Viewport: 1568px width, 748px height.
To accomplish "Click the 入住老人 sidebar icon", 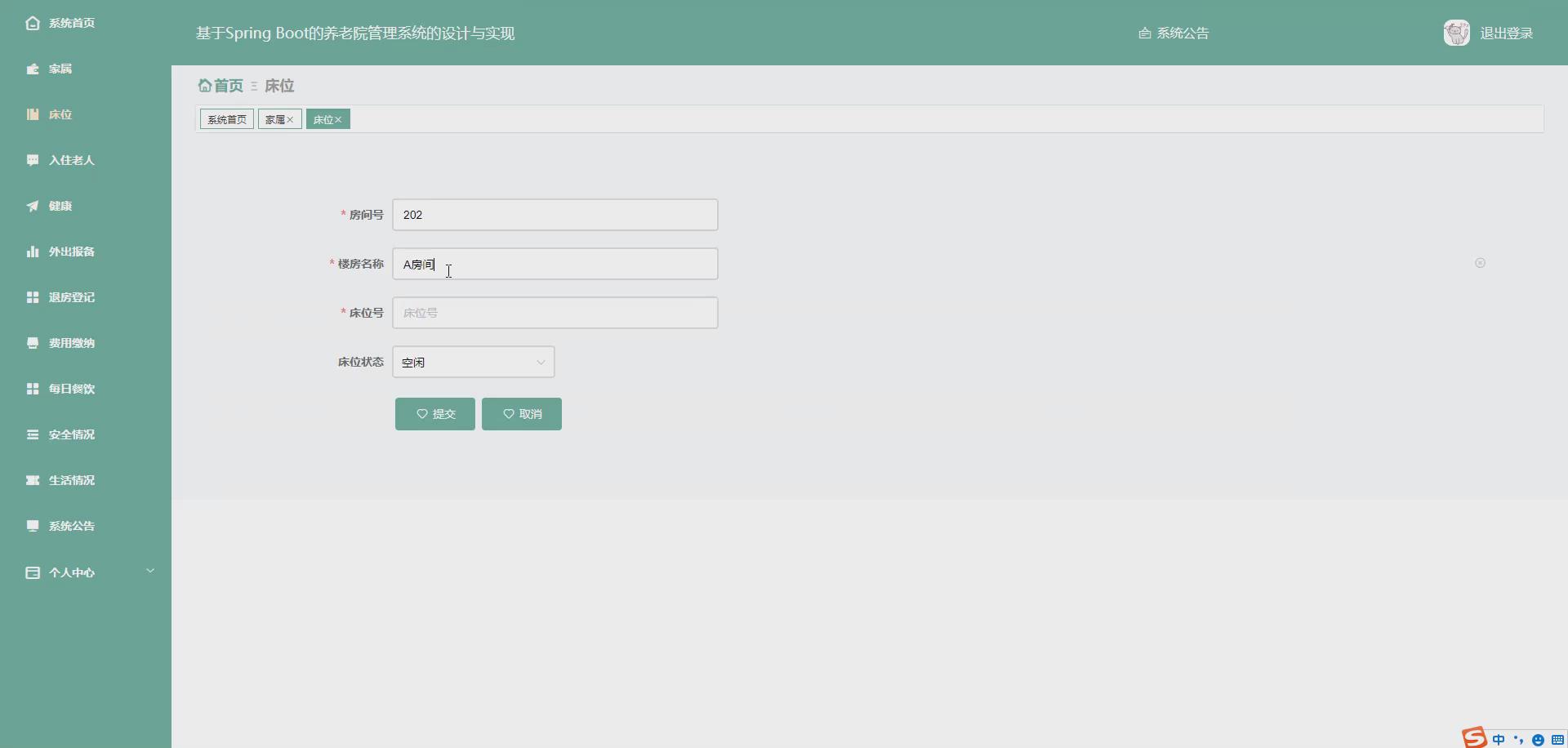I will (33, 160).
